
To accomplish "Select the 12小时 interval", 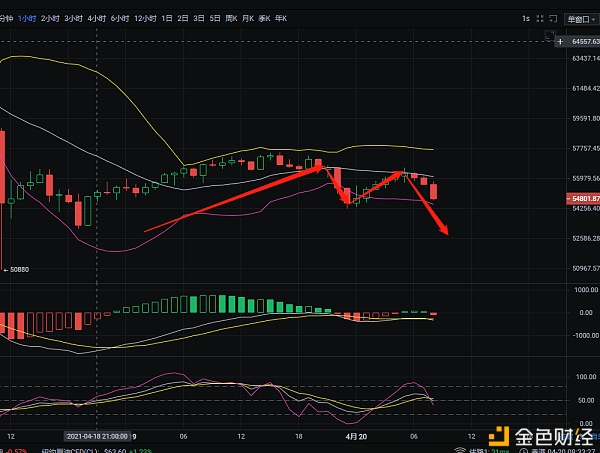I will pos(145,18).
